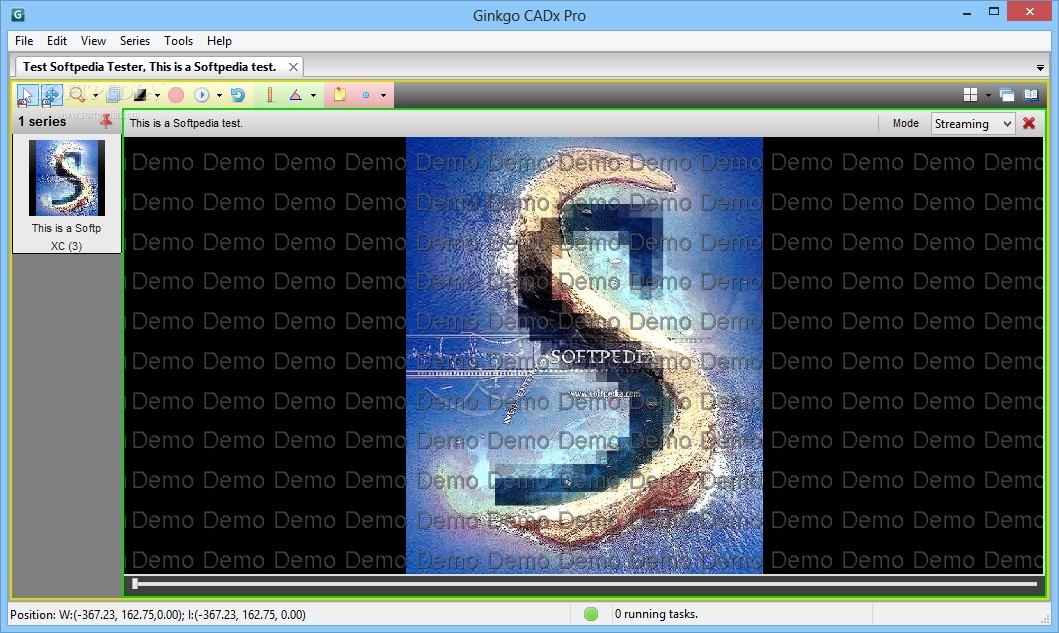Open the Series menu
Image resolution: width=1059 pixels, height=633 pixels.
[x=135, y=41]
